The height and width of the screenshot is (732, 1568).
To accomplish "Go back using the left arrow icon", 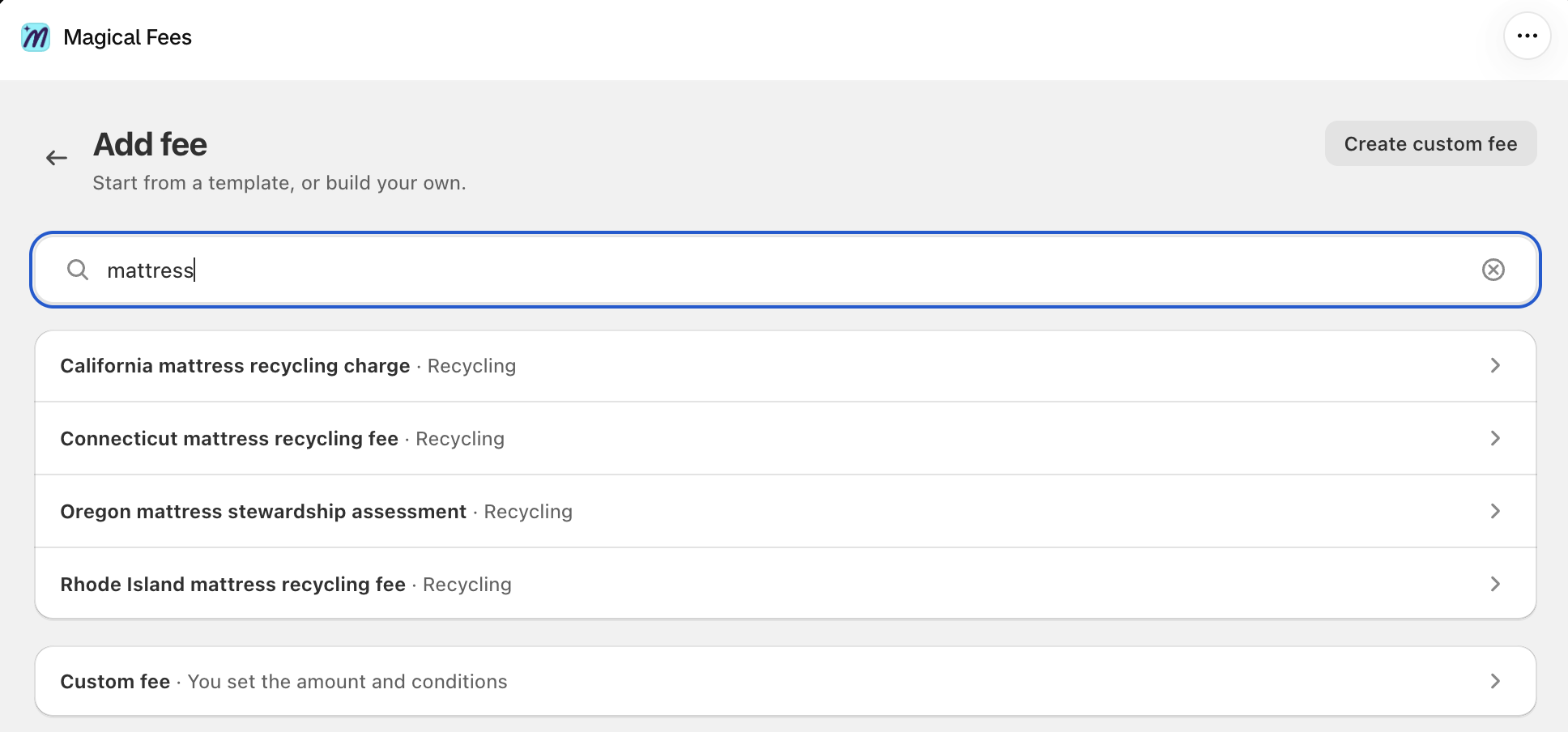I will pos(57,158).
